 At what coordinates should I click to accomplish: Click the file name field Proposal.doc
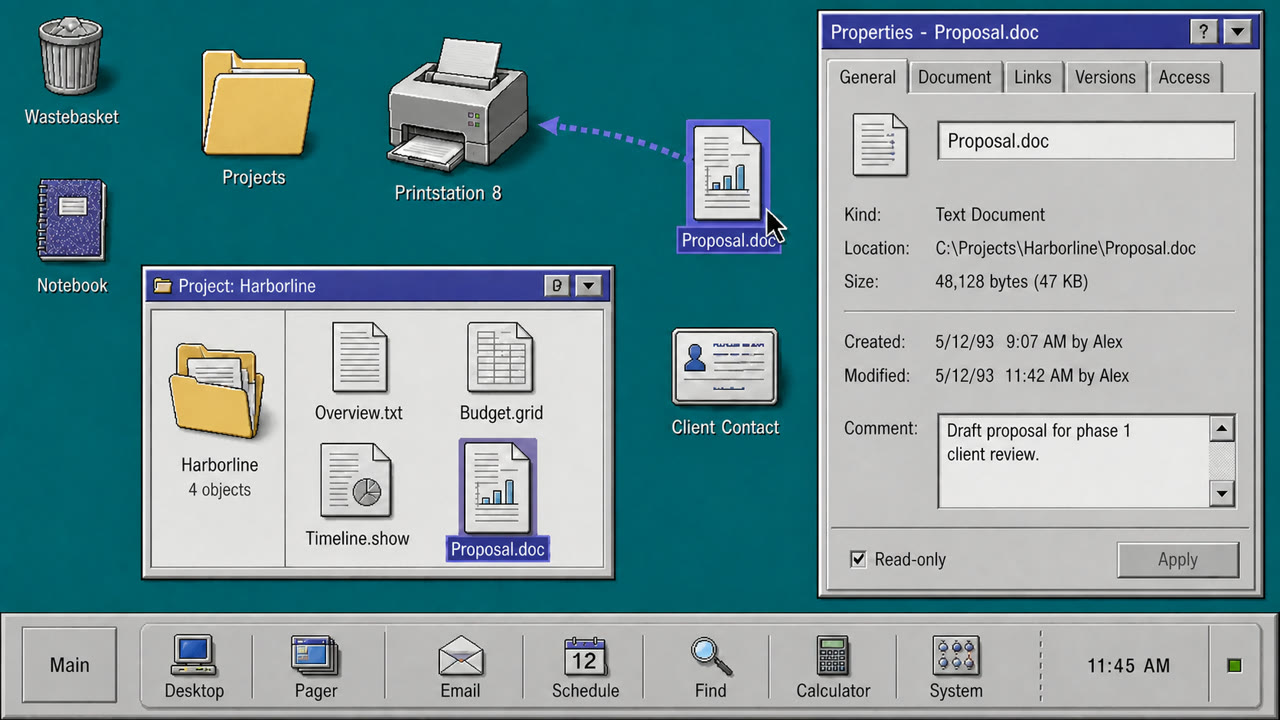pos(1086,141)
